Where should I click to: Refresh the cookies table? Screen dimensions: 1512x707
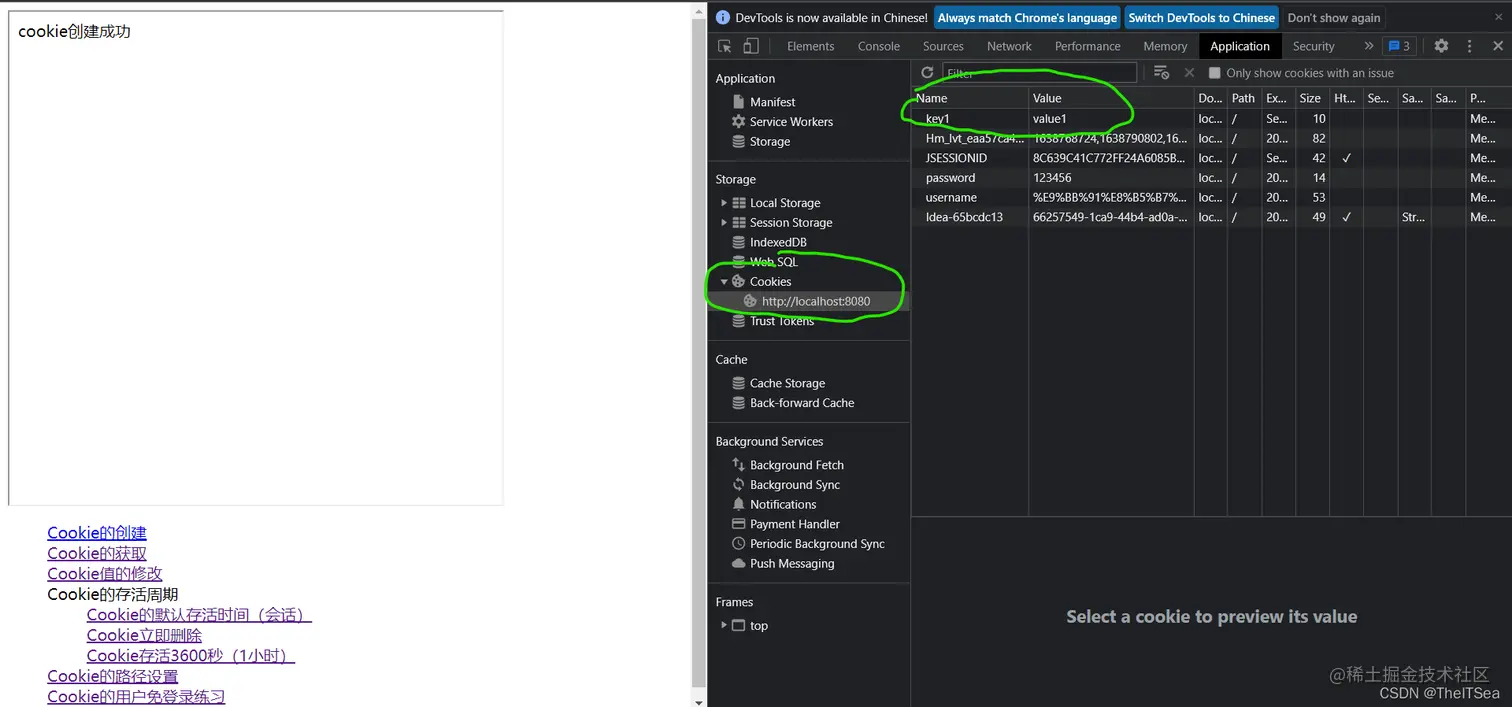pyautogui.click(x=927, y=73)
